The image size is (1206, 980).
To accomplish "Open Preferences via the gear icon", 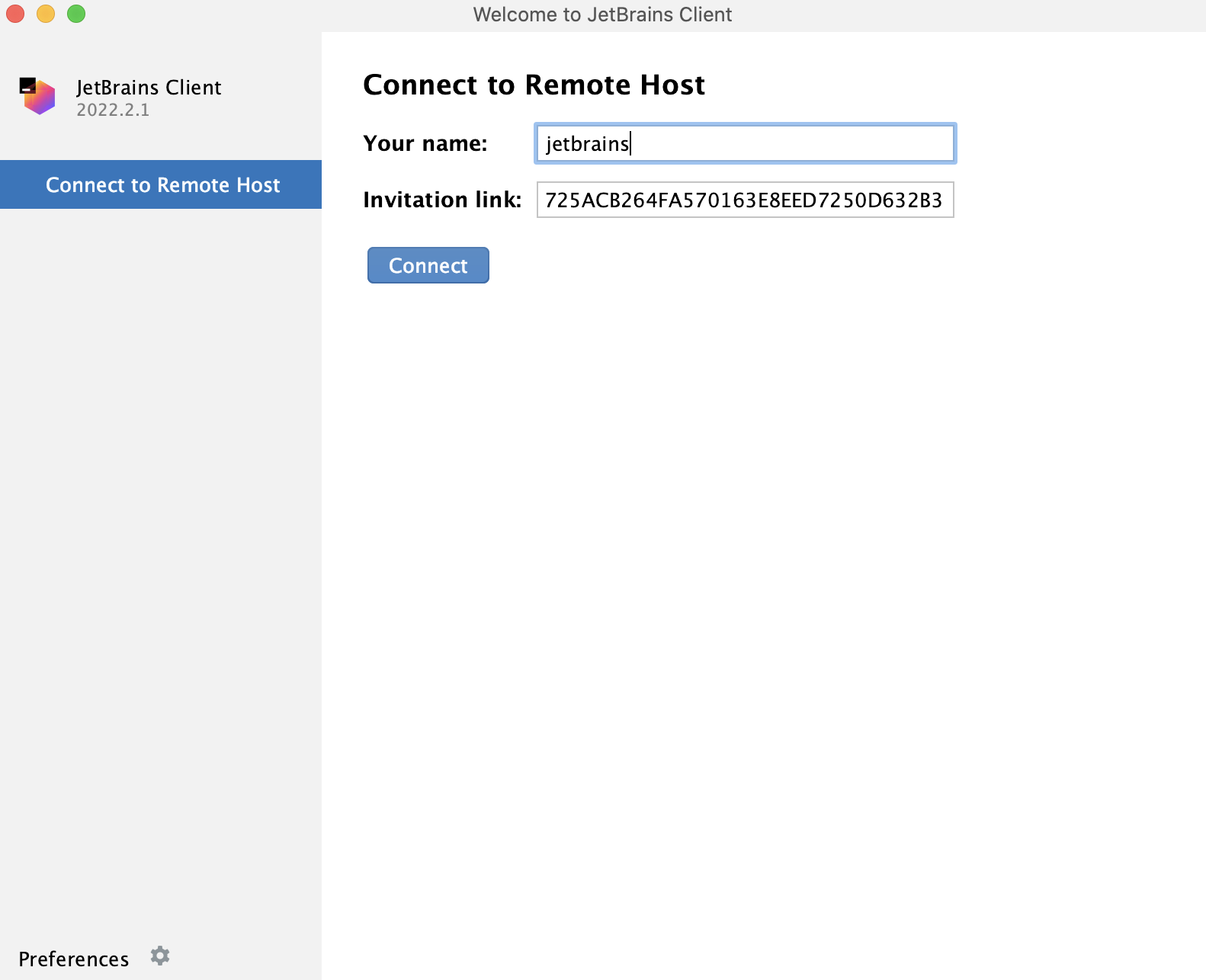I will point(160,956).
